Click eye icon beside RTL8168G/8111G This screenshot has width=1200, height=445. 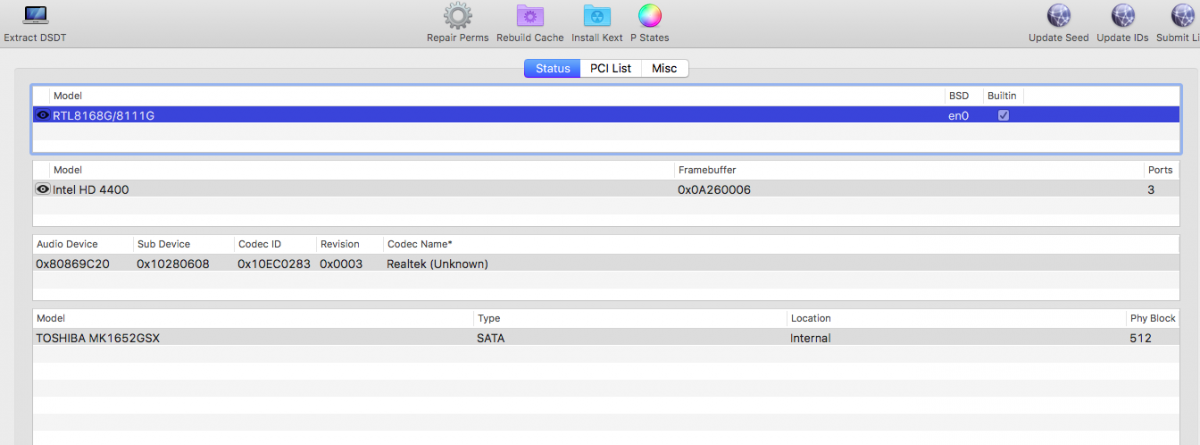[x=43, y=116]
